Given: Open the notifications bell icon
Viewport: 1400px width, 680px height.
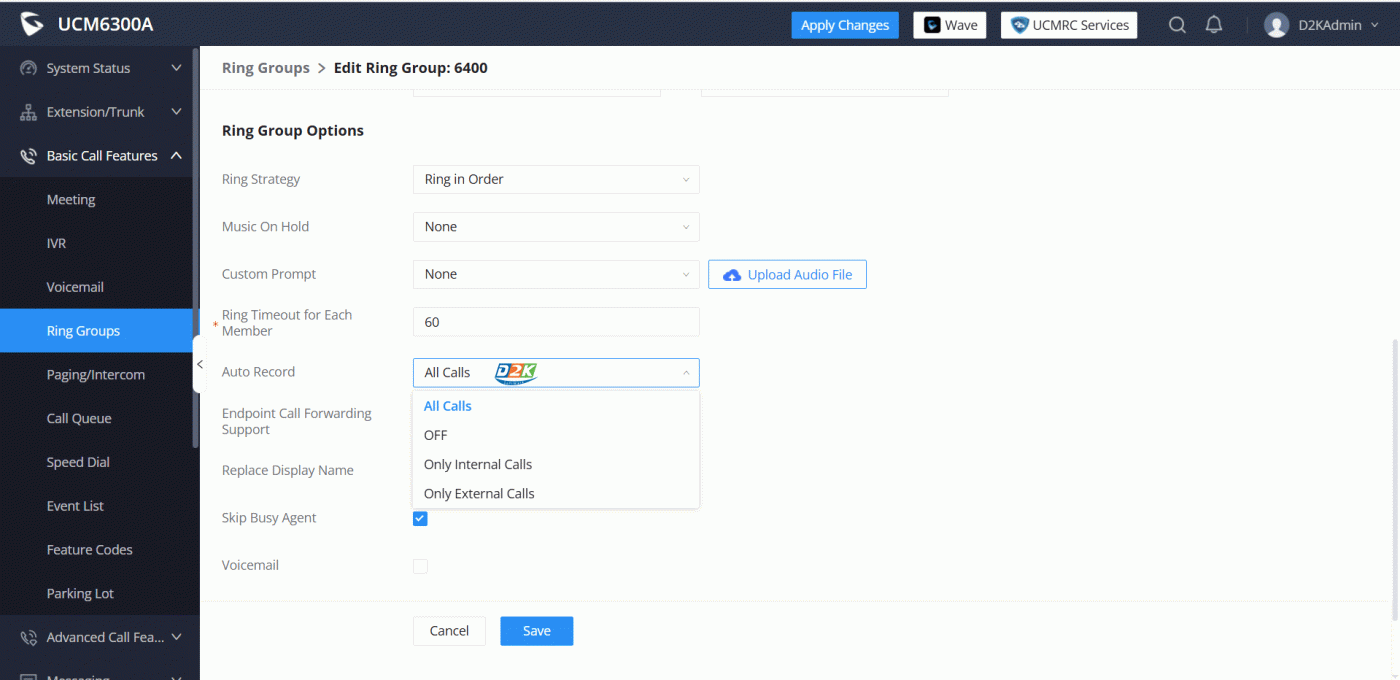Looking at the screenshot, I should coord(1214,25).
